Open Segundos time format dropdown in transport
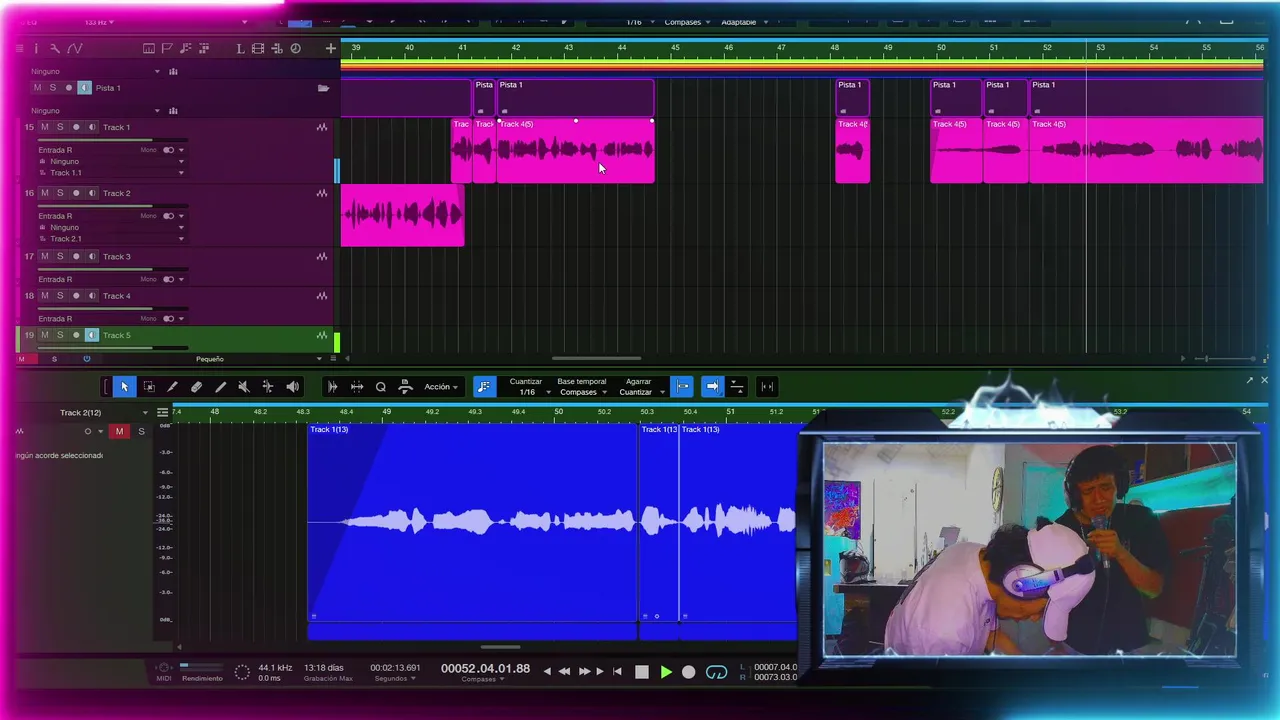Viewport: 1280px width, 720px height. tap(393, 679)
